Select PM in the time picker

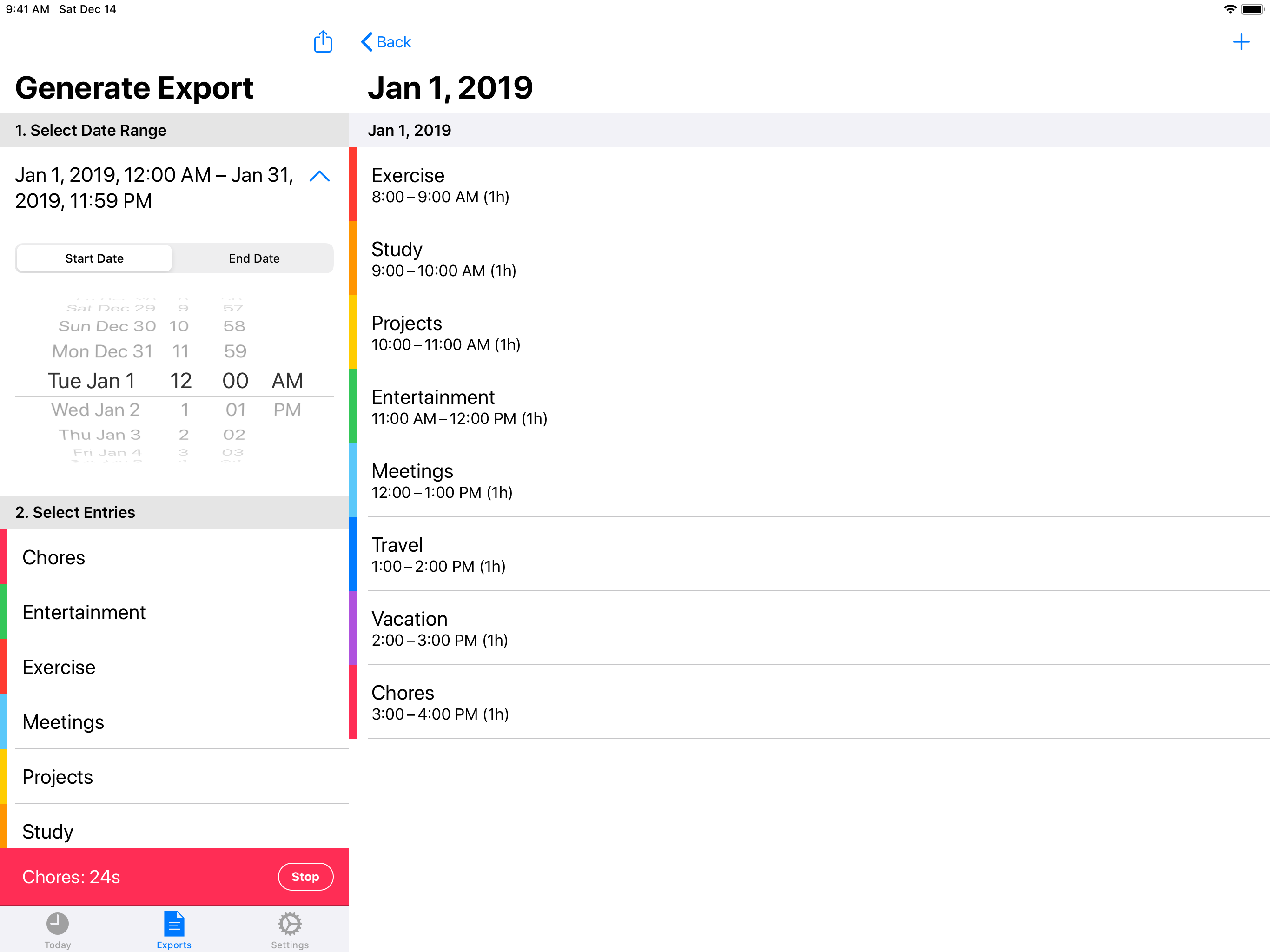coord(287,410)
